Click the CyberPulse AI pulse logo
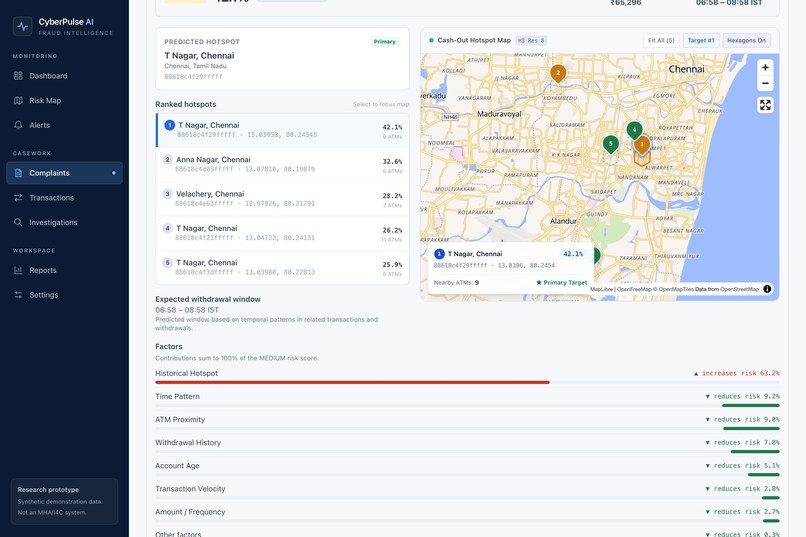The image size is (806, 537). click(x=23, y=26)
